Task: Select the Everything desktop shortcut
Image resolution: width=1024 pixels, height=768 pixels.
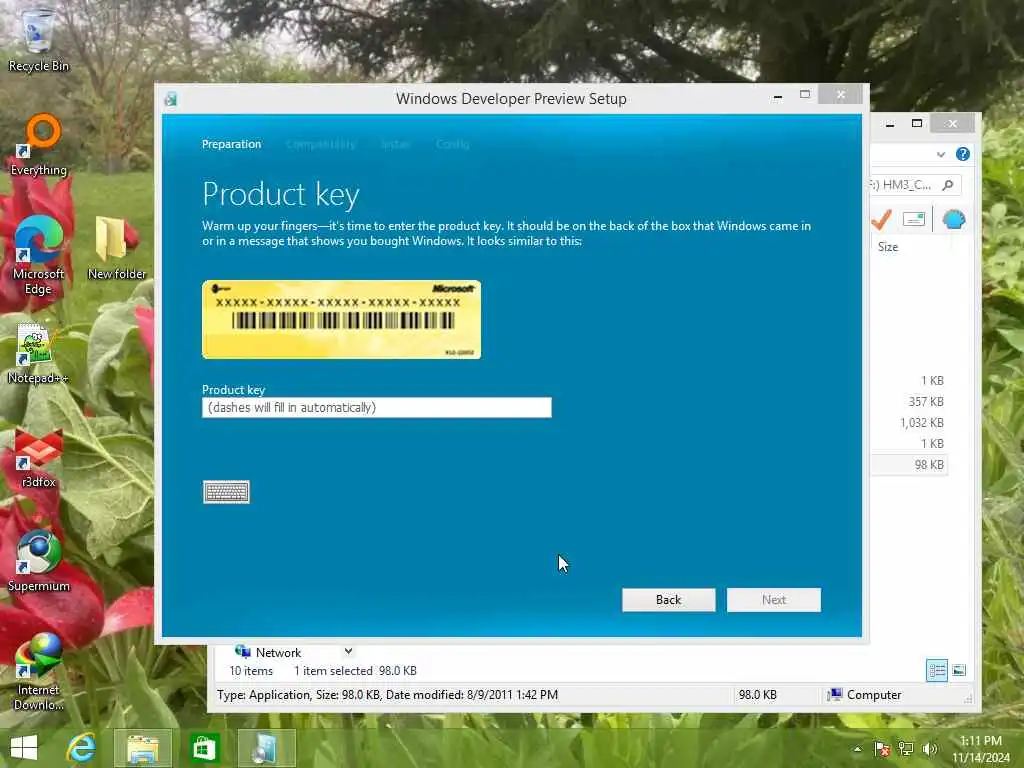Action: click(39, 145)
